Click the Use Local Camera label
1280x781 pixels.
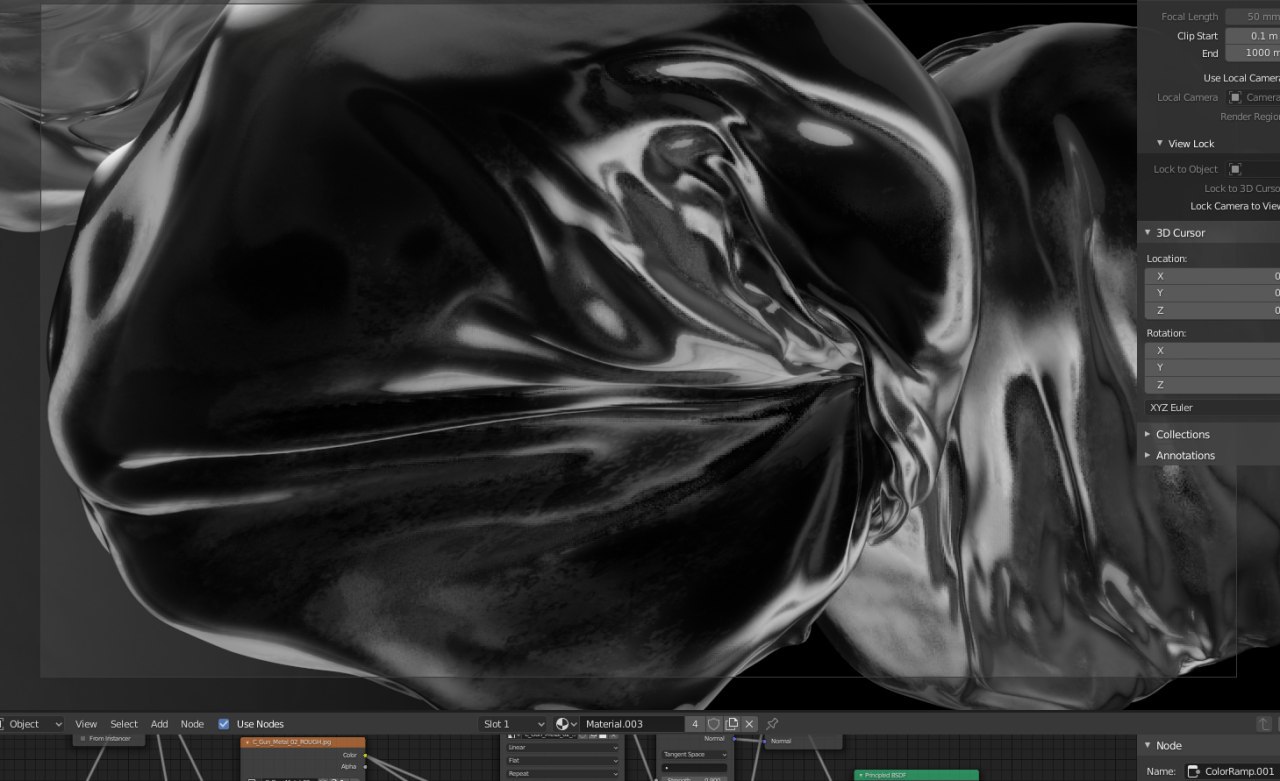click(x=1241, y=78)
